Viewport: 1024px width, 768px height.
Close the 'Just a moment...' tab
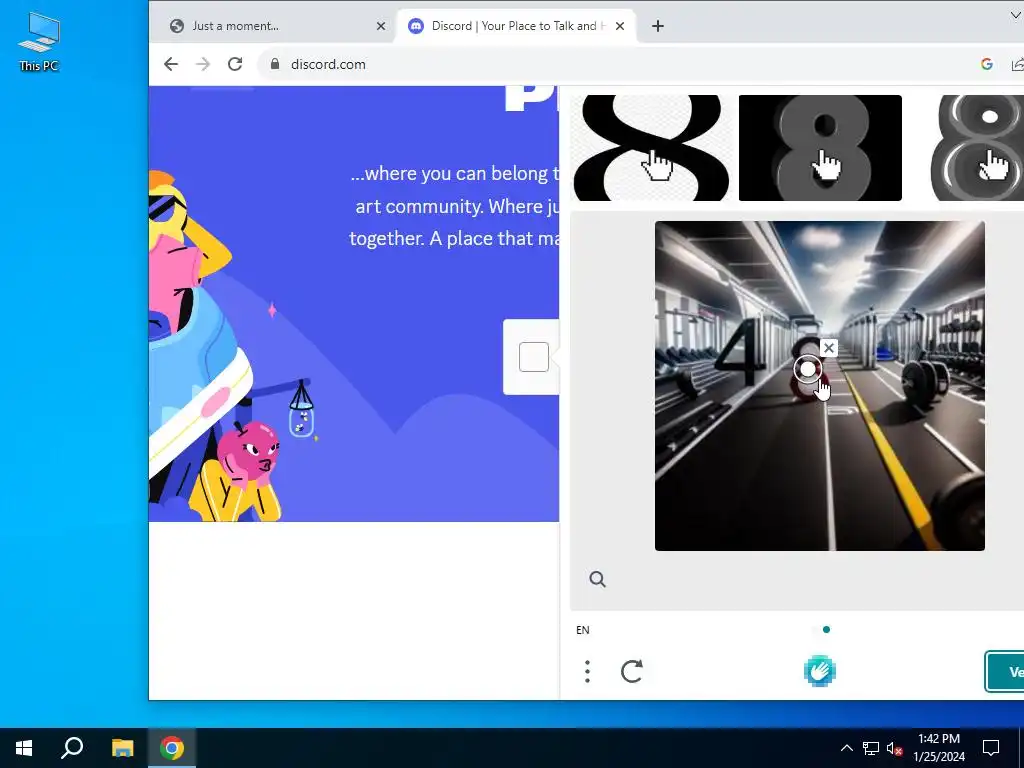pyautogui.click(x=381, y=26)
